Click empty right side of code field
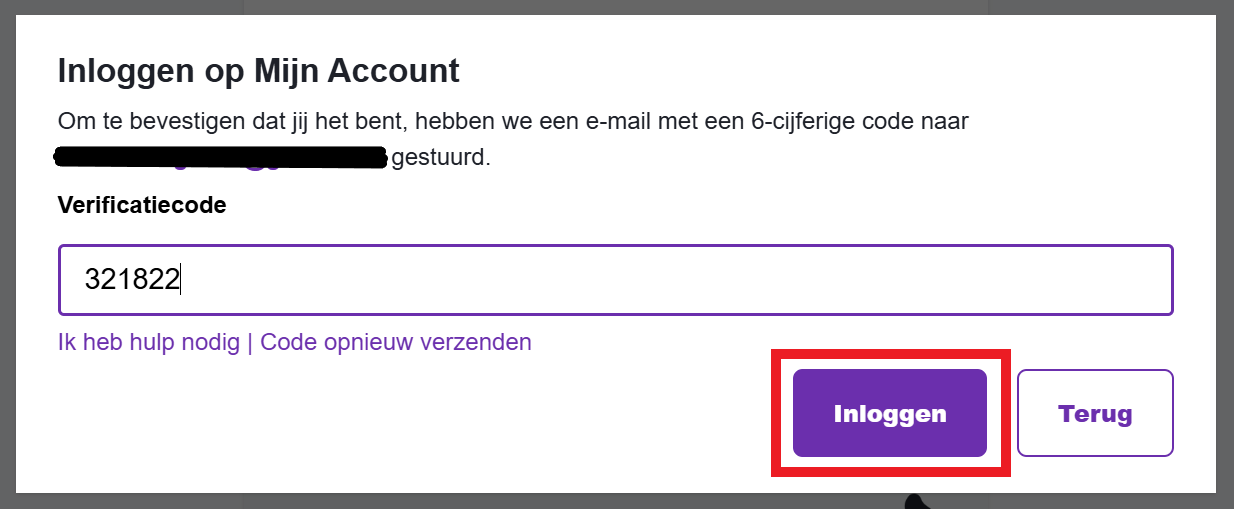 900,280
